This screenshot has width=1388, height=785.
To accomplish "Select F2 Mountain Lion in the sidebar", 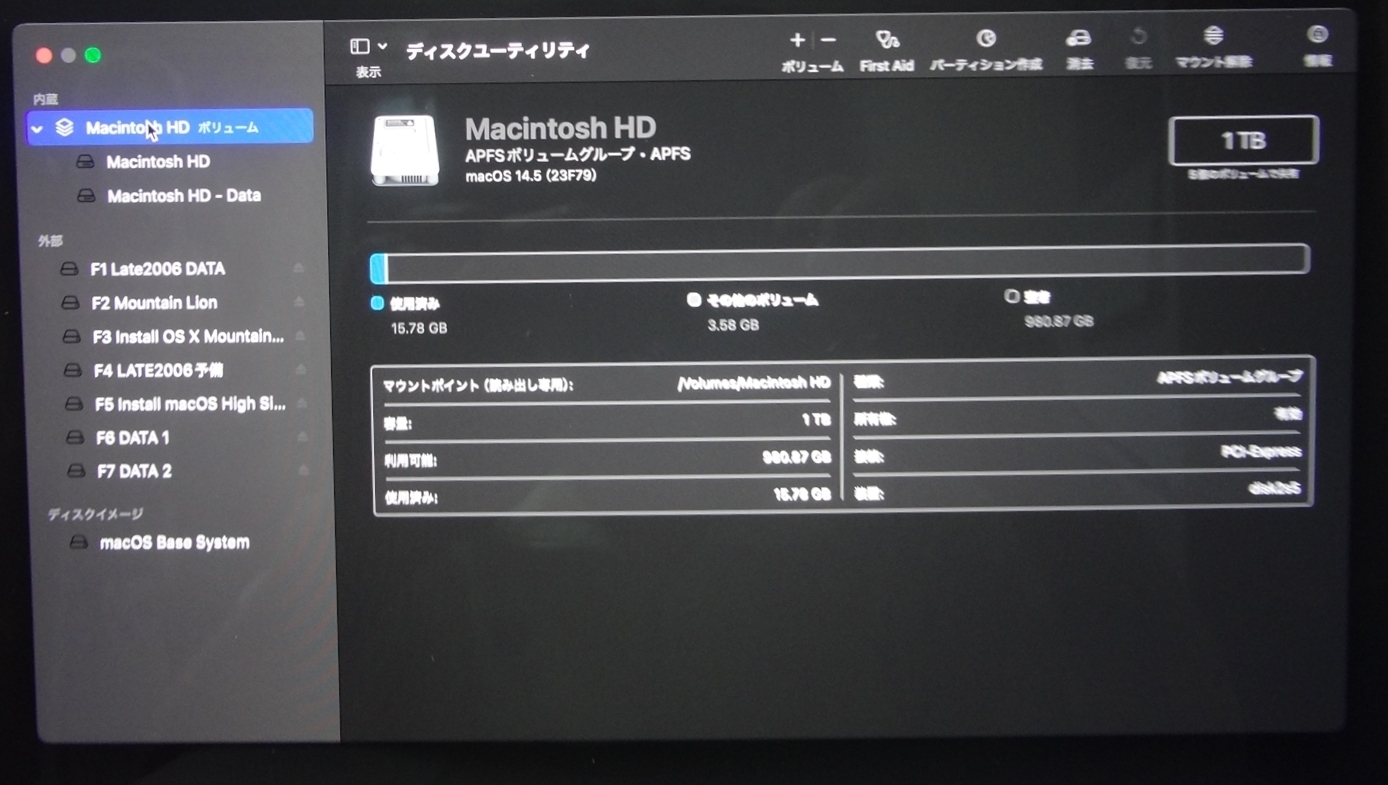I will [154, 303].
